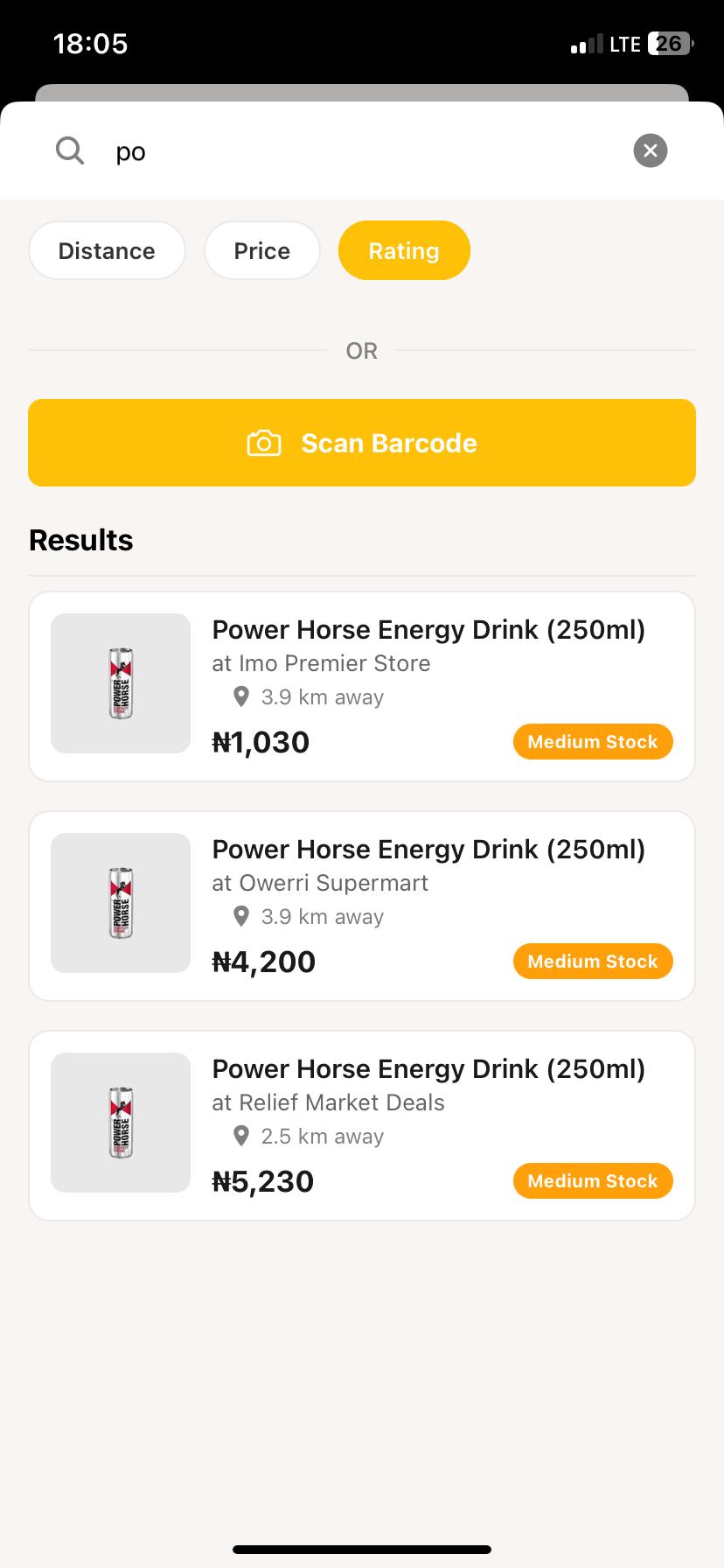724x1568 pixels.
Task: Tap Medium Stock badge at Relief Market Deals
Action: click(592, 1181)
